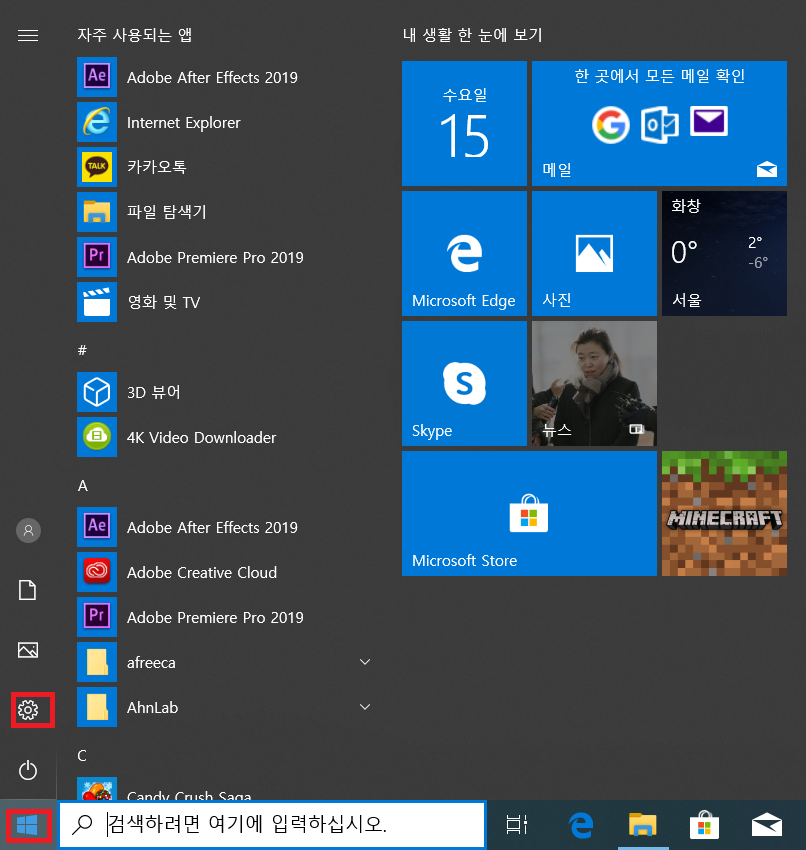Open the 서울 weather tile

coord(724,254)
